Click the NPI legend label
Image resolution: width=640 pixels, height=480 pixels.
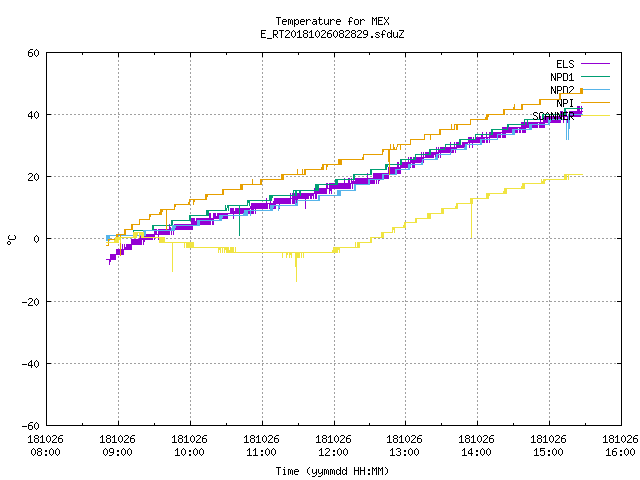pyautogui.click(x=565, y=103)
